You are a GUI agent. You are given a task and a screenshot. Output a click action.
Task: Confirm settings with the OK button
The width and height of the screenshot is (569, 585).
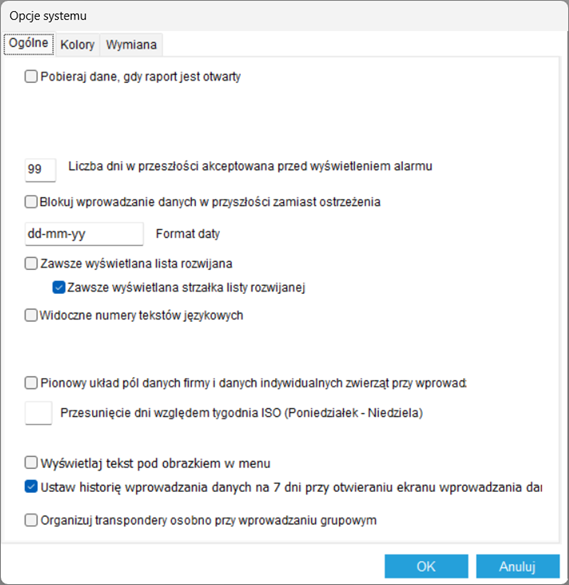(x=426, y=566)
